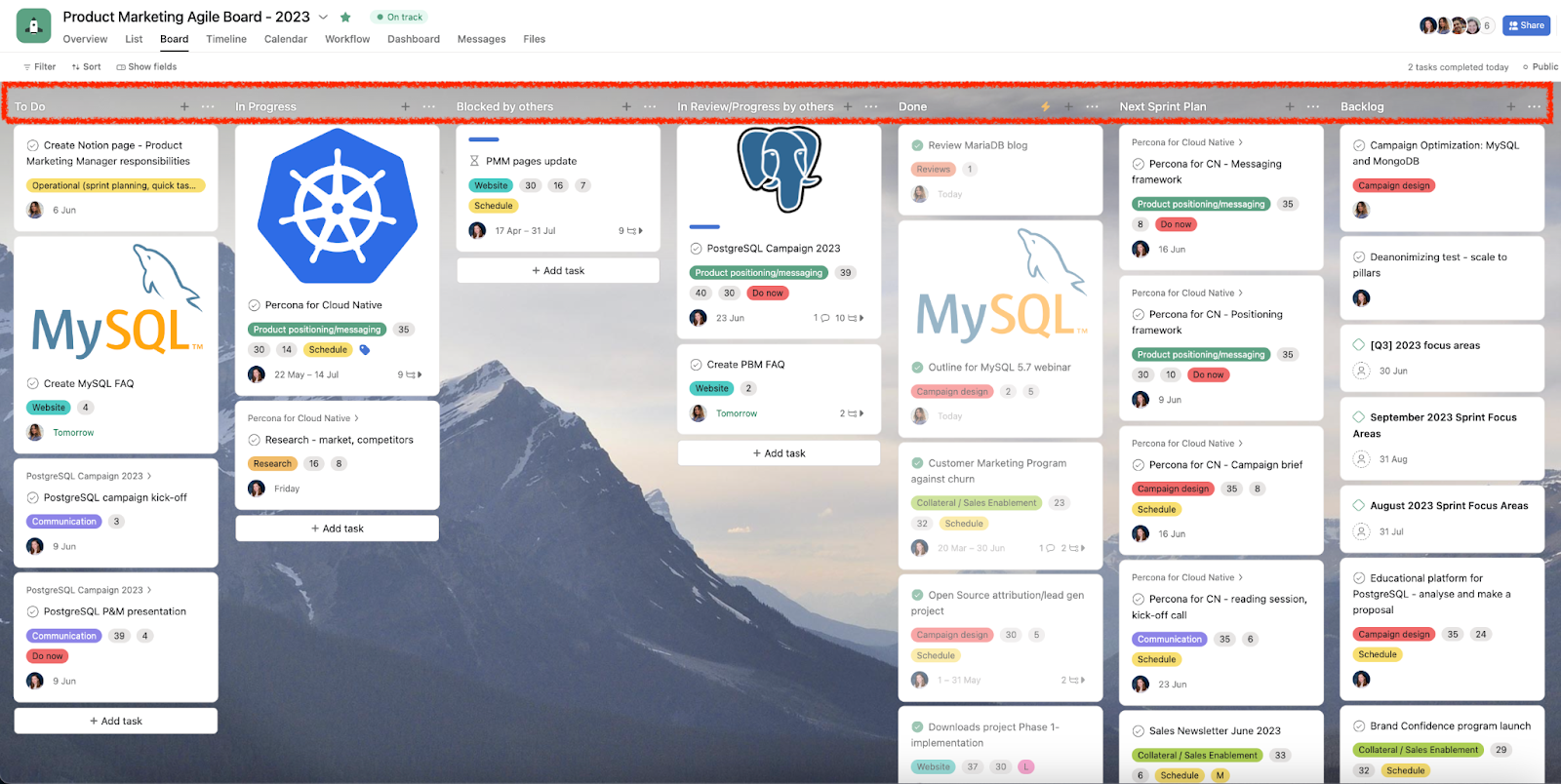Mark Create Notion page task complete
Screen dimensions: 1561x784
pyautogui.click(x=33, y=145)
